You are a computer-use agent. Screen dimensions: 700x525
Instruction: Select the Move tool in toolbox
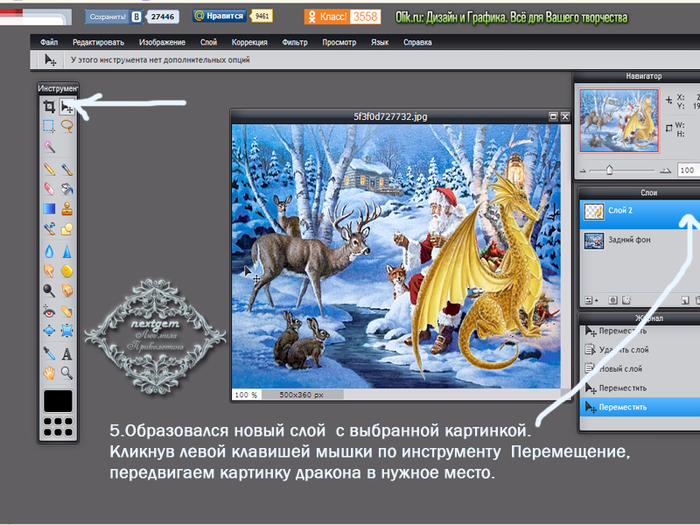(67, 106)
